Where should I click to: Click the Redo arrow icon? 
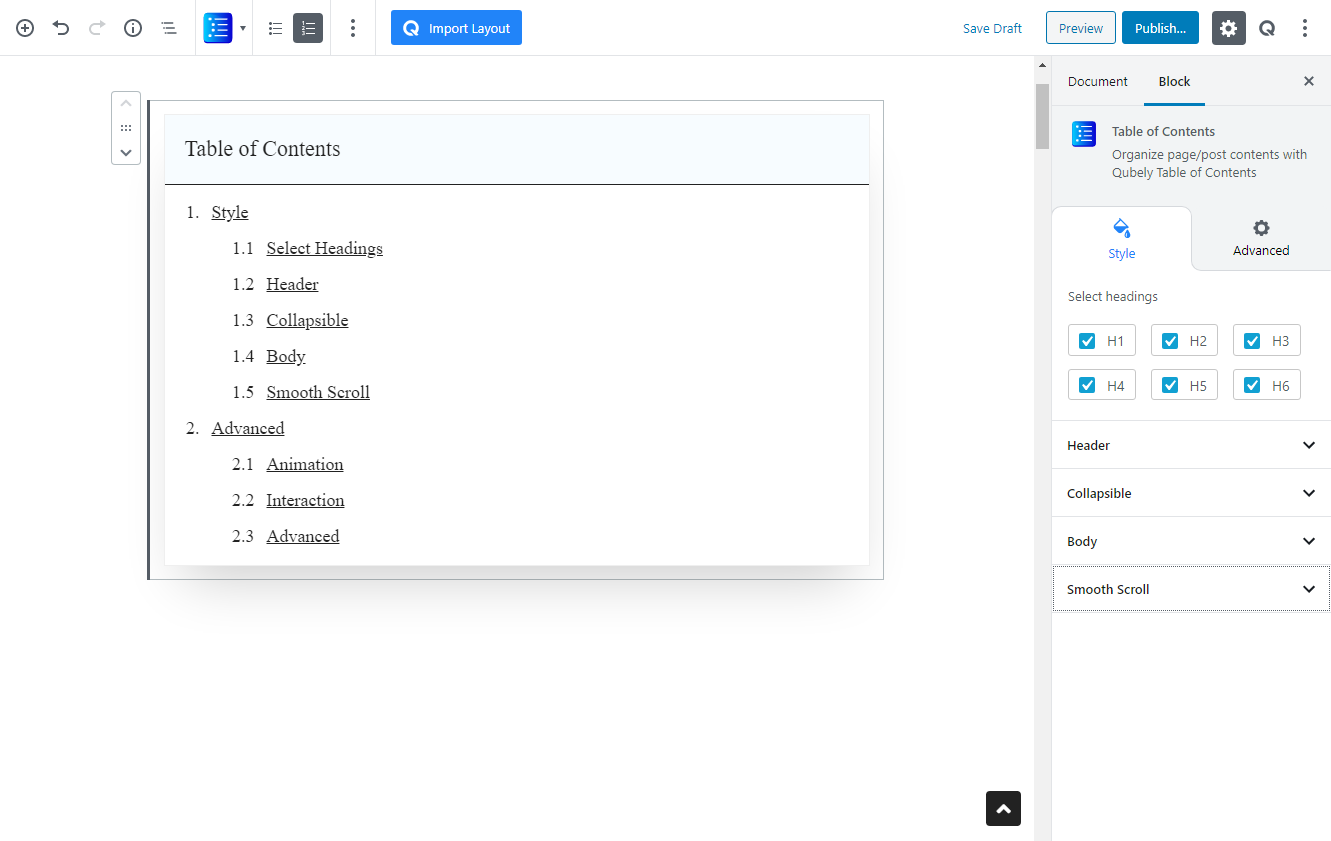tap(97, 28)
